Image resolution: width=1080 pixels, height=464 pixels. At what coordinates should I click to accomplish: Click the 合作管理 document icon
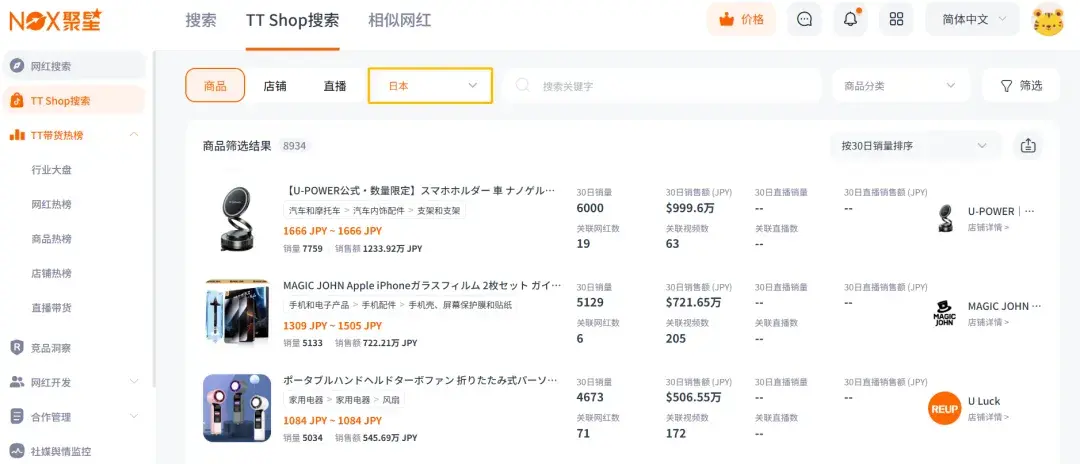click(17, 416)
